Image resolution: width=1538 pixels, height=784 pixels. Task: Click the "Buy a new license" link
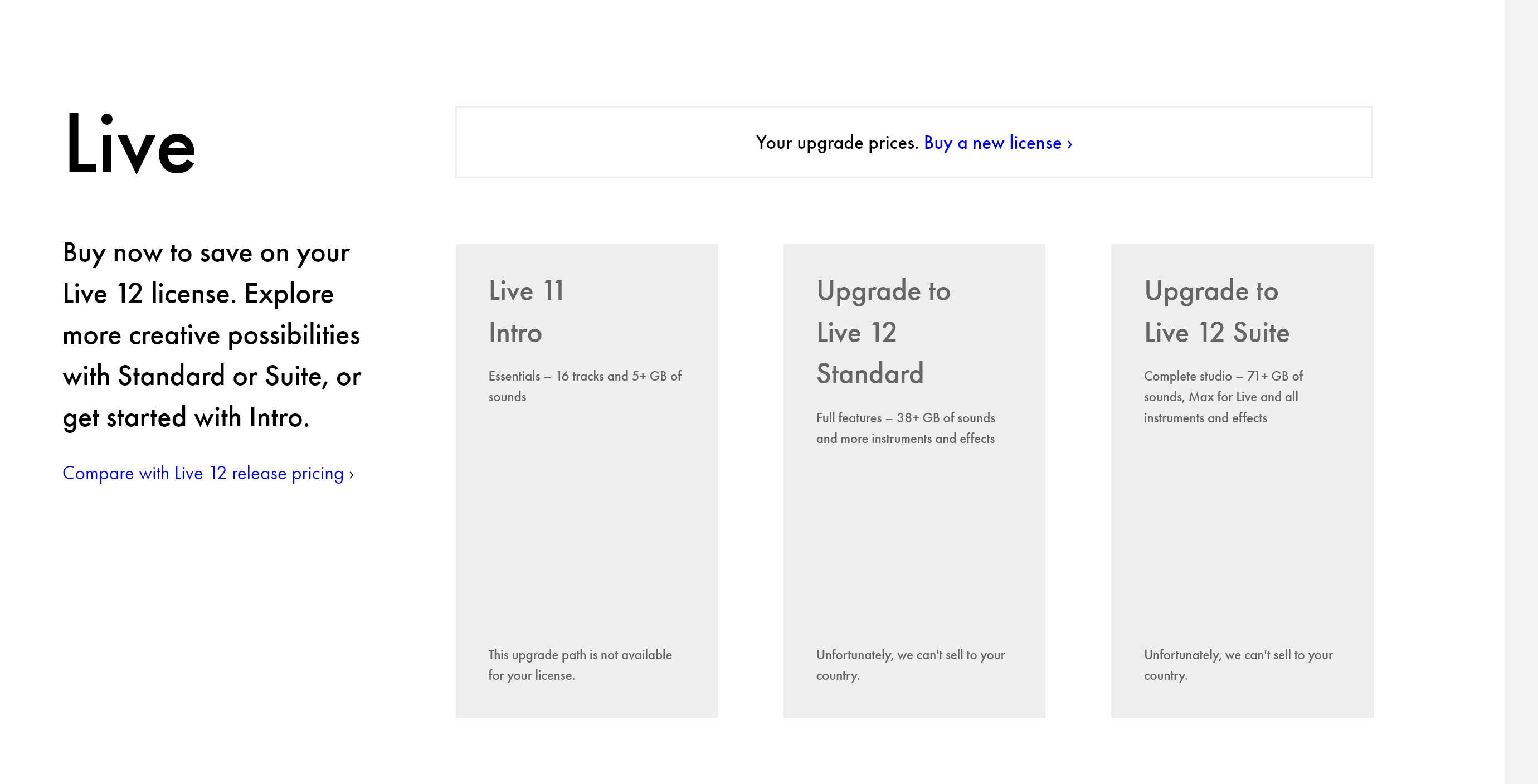pos(992,143)
